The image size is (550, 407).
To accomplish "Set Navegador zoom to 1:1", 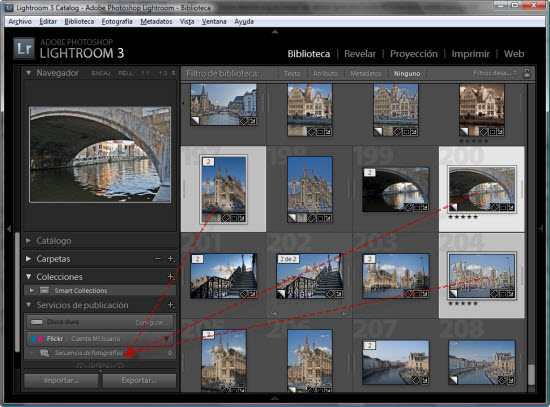I will click(145, 73).
